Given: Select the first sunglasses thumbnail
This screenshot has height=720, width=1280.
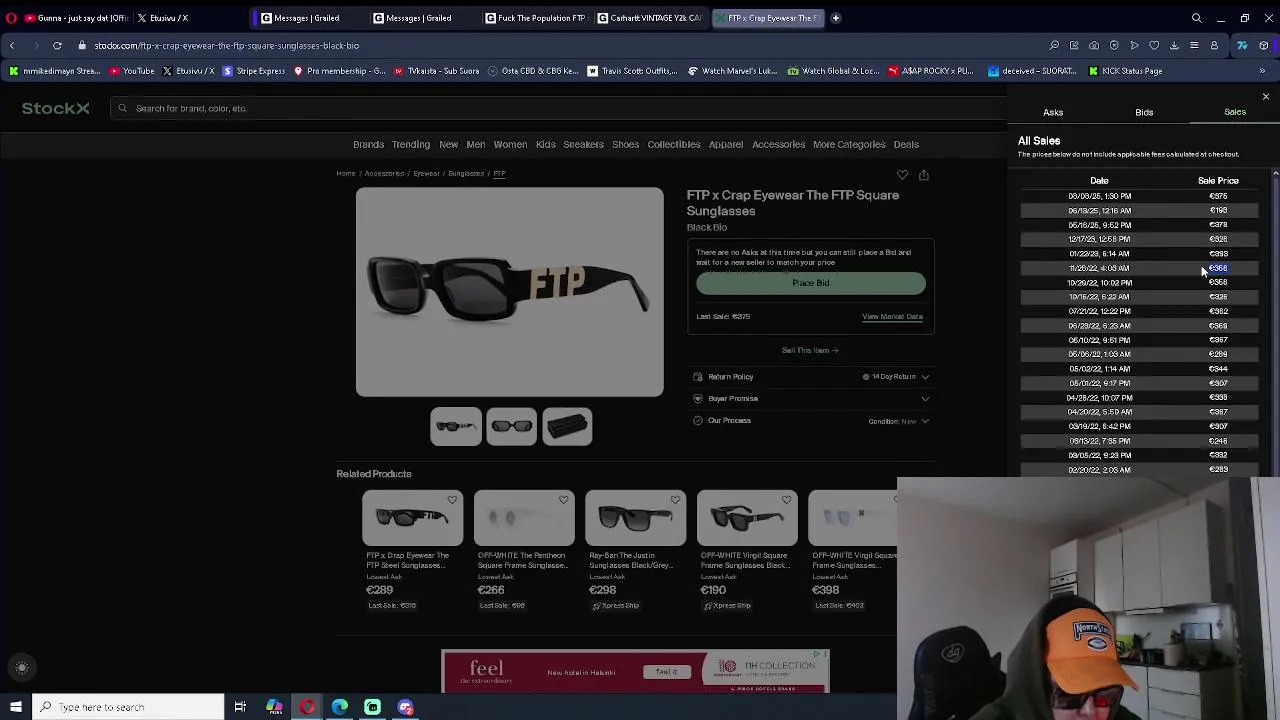Looking at the screenshot, I should (456, 427).
